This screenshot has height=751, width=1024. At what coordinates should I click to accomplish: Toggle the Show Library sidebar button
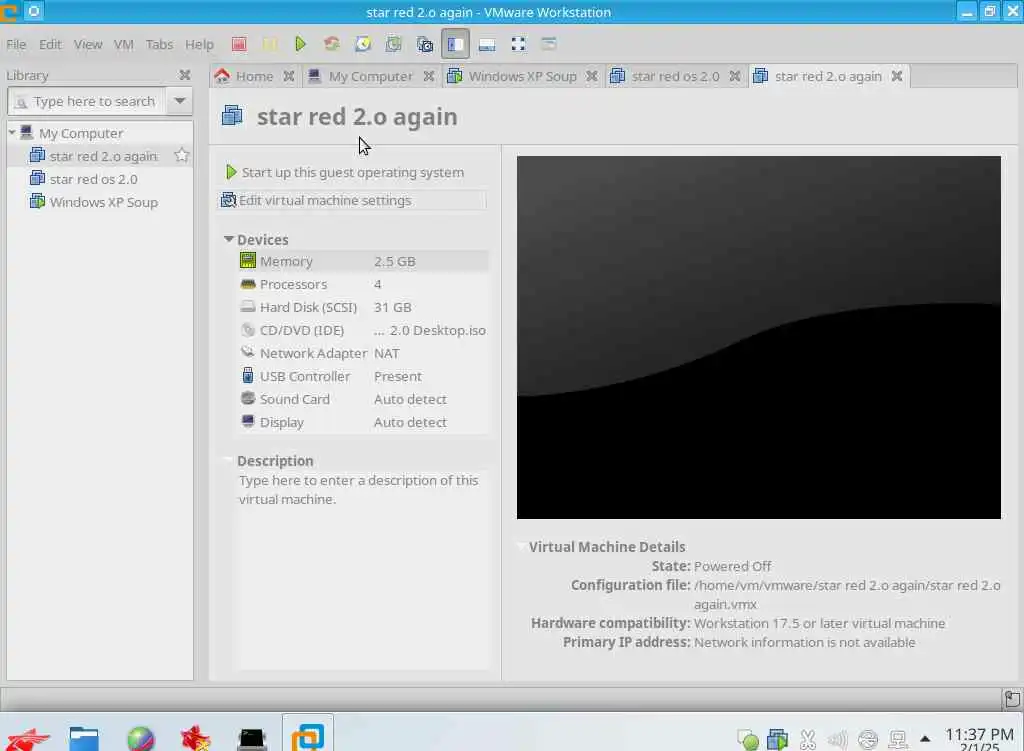pyautogui.click(x=455, y=44)
